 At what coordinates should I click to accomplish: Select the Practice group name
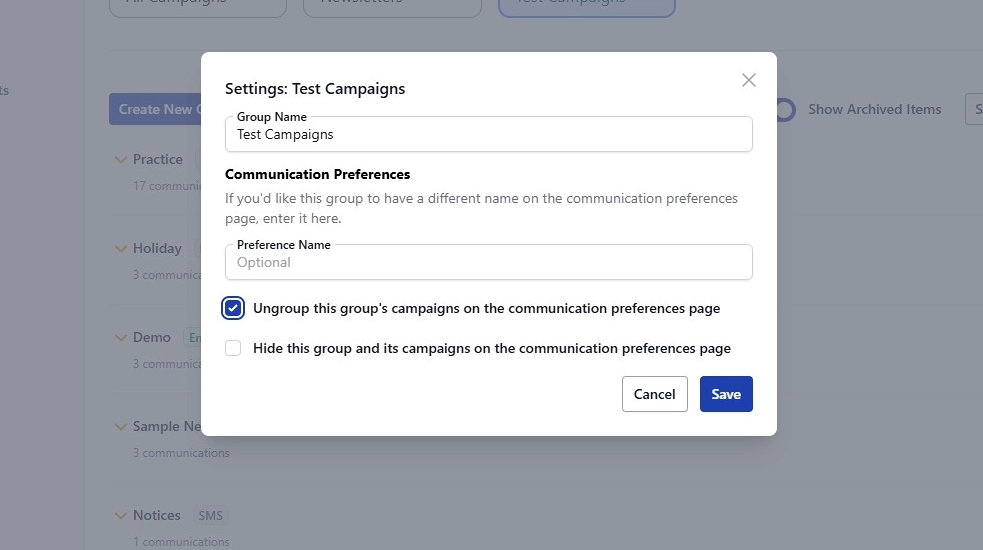158,159
